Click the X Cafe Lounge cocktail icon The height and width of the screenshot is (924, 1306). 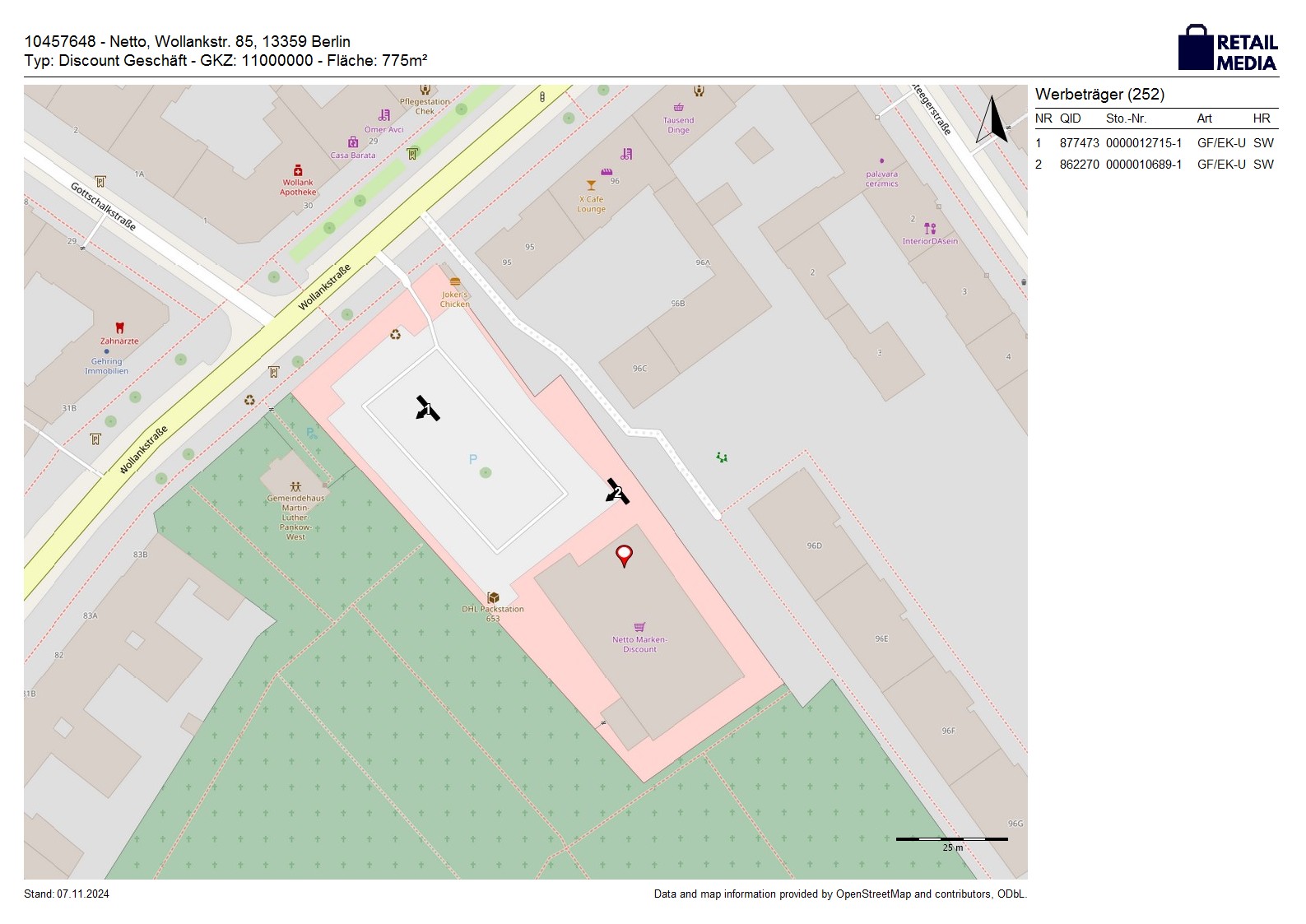pos(591,186)
